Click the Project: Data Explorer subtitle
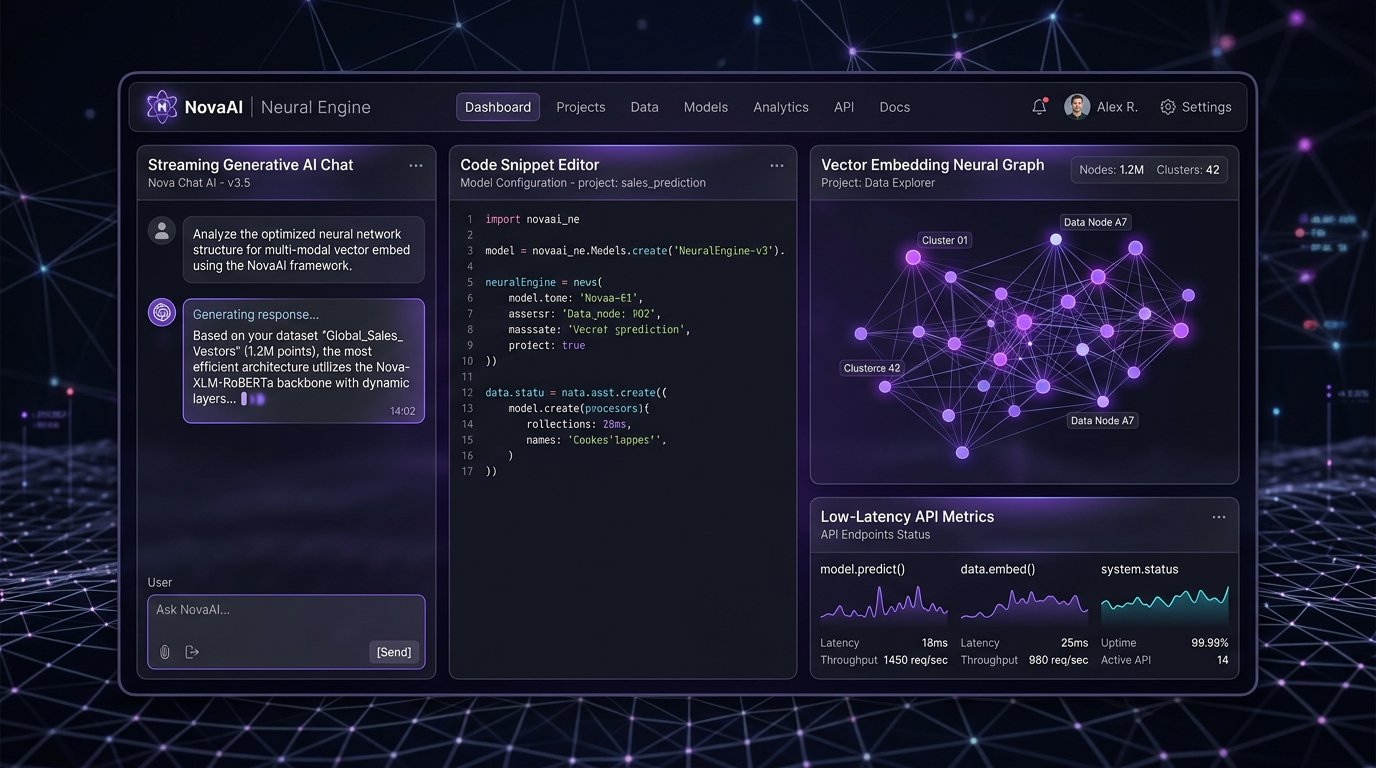Viewport: 1376px width, 768px height. point(877,183)
